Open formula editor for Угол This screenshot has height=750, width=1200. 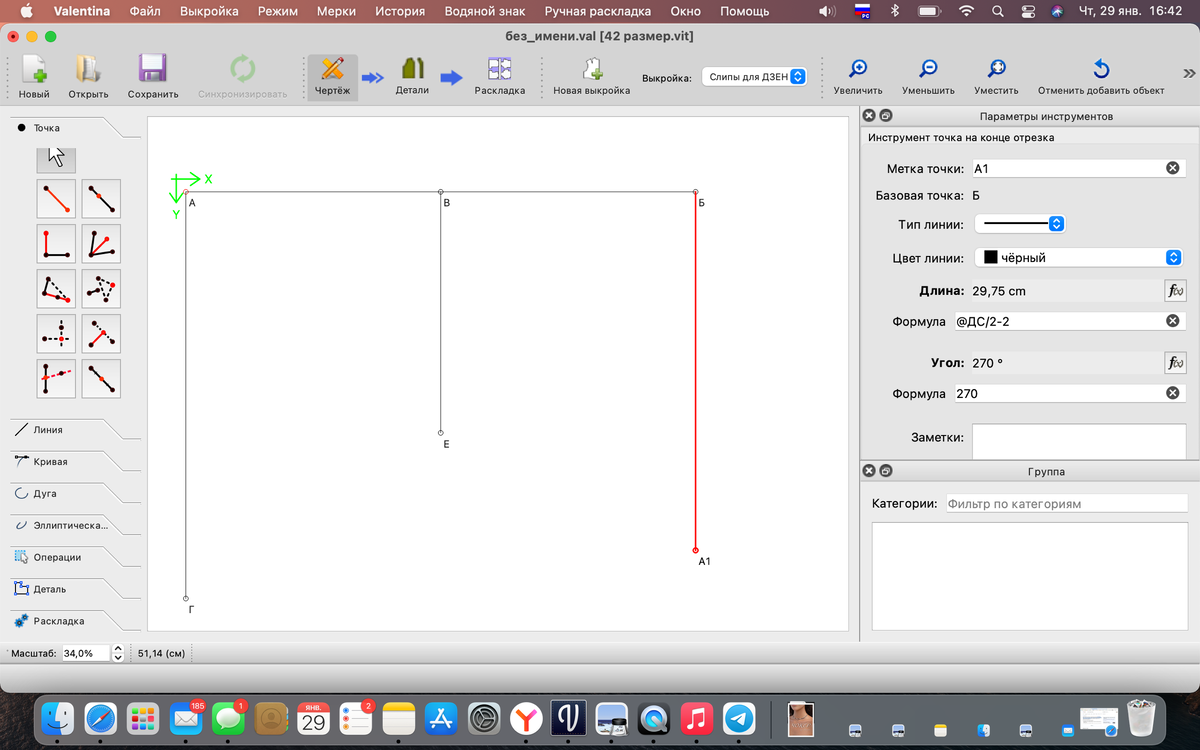[1175, 363]
